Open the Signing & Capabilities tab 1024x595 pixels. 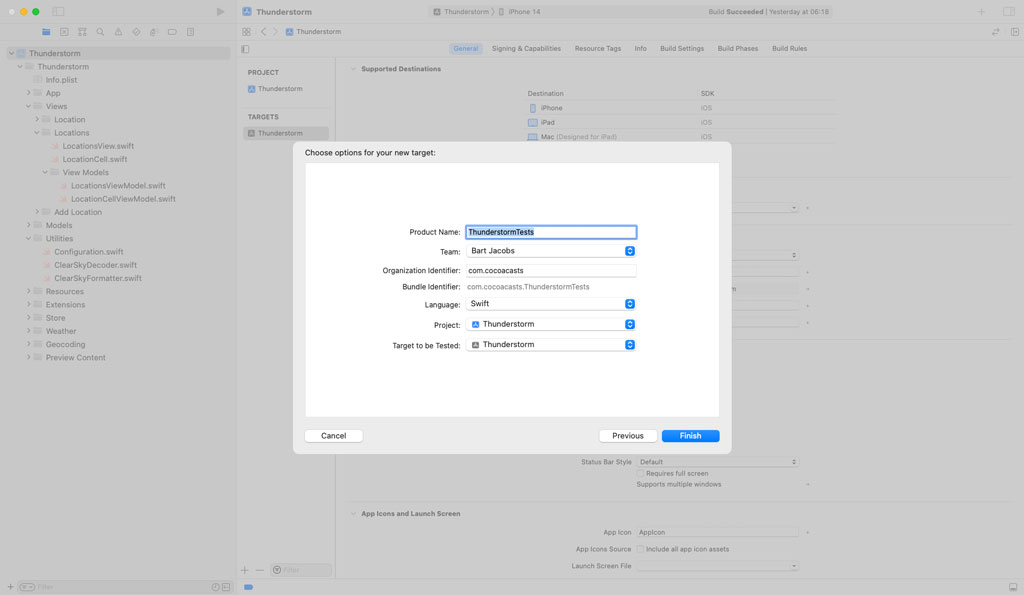tap(526, 47)
